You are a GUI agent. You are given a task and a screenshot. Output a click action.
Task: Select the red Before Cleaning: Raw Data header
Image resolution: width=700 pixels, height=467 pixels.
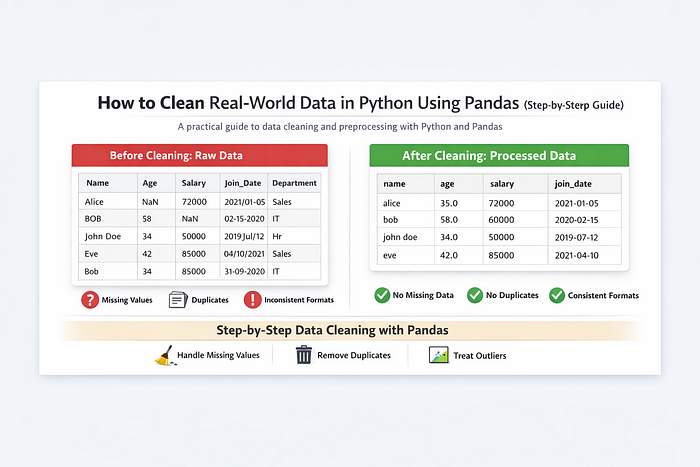200,155
